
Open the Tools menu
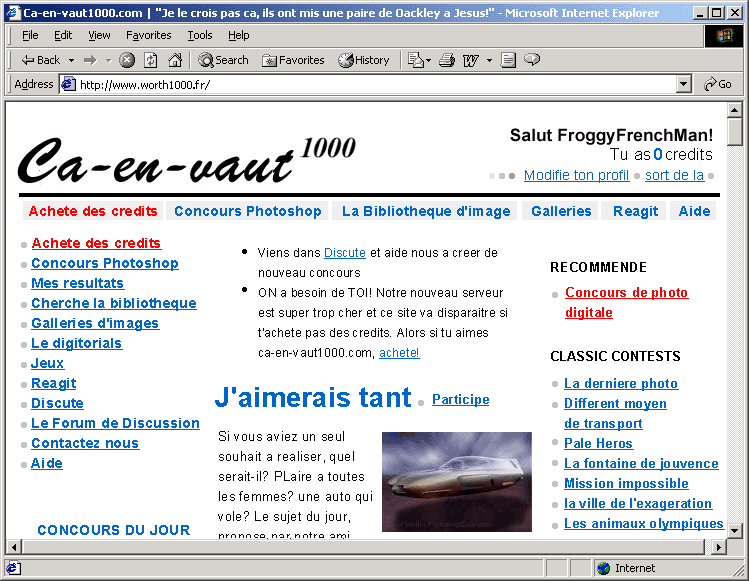coord(200,35)
